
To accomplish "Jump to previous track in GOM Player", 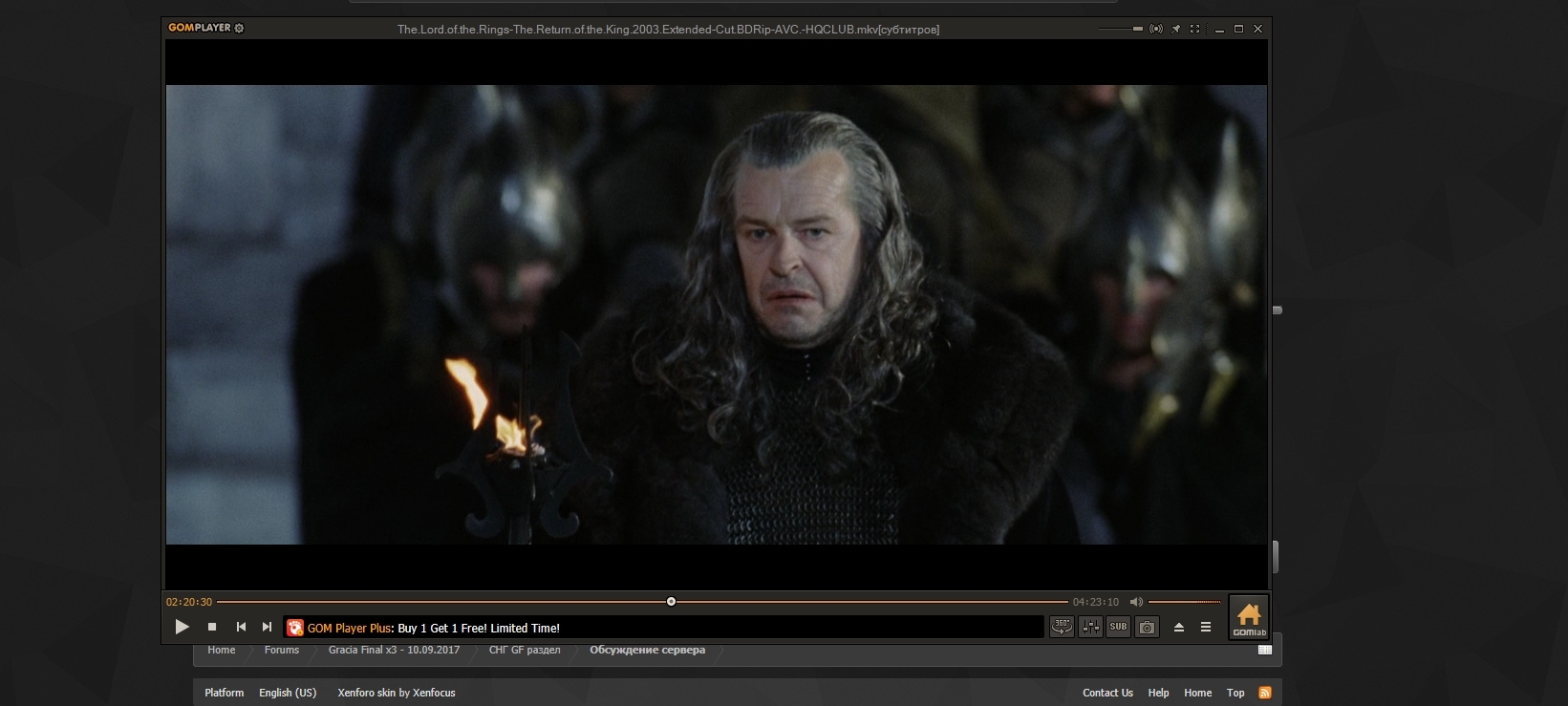I will point(241,627).
